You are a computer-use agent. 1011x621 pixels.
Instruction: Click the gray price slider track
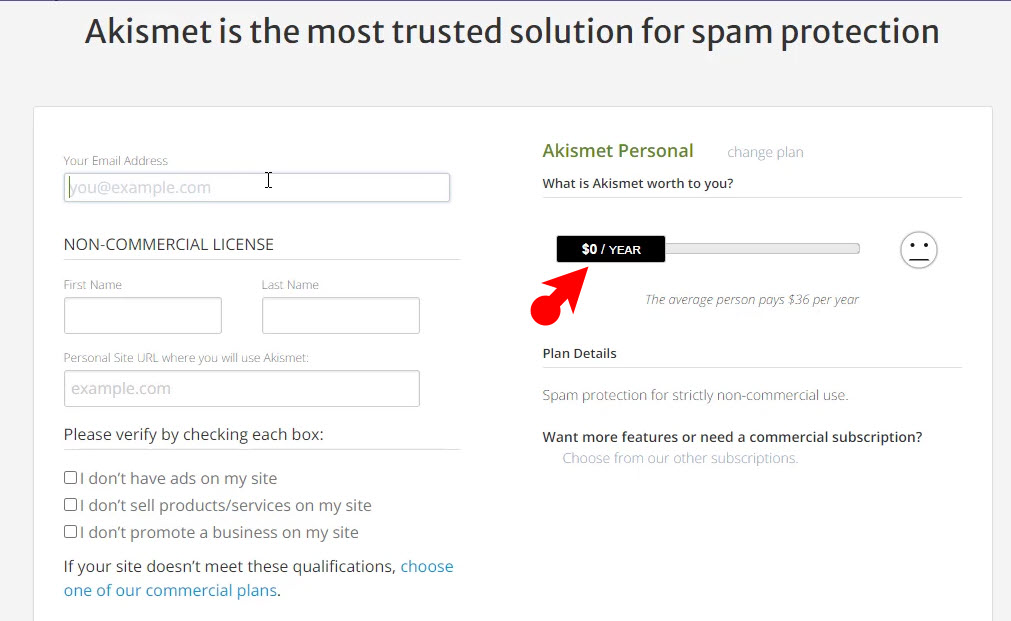(762, 249)
